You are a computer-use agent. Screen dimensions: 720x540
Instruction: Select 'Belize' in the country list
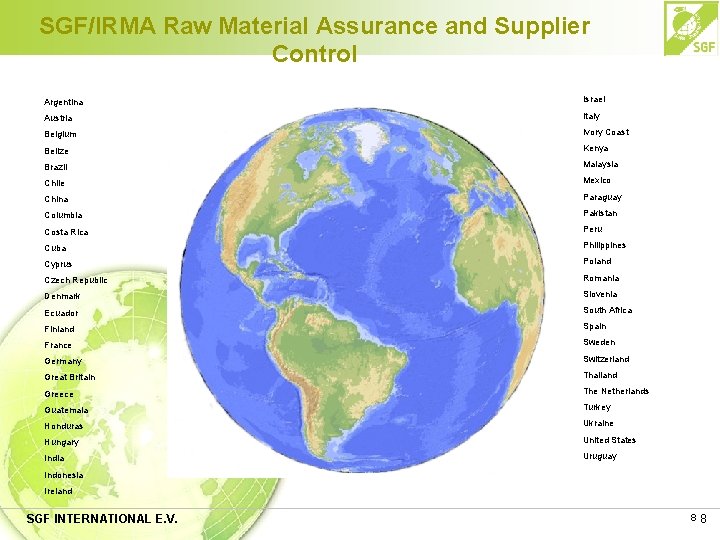(56, 151)
